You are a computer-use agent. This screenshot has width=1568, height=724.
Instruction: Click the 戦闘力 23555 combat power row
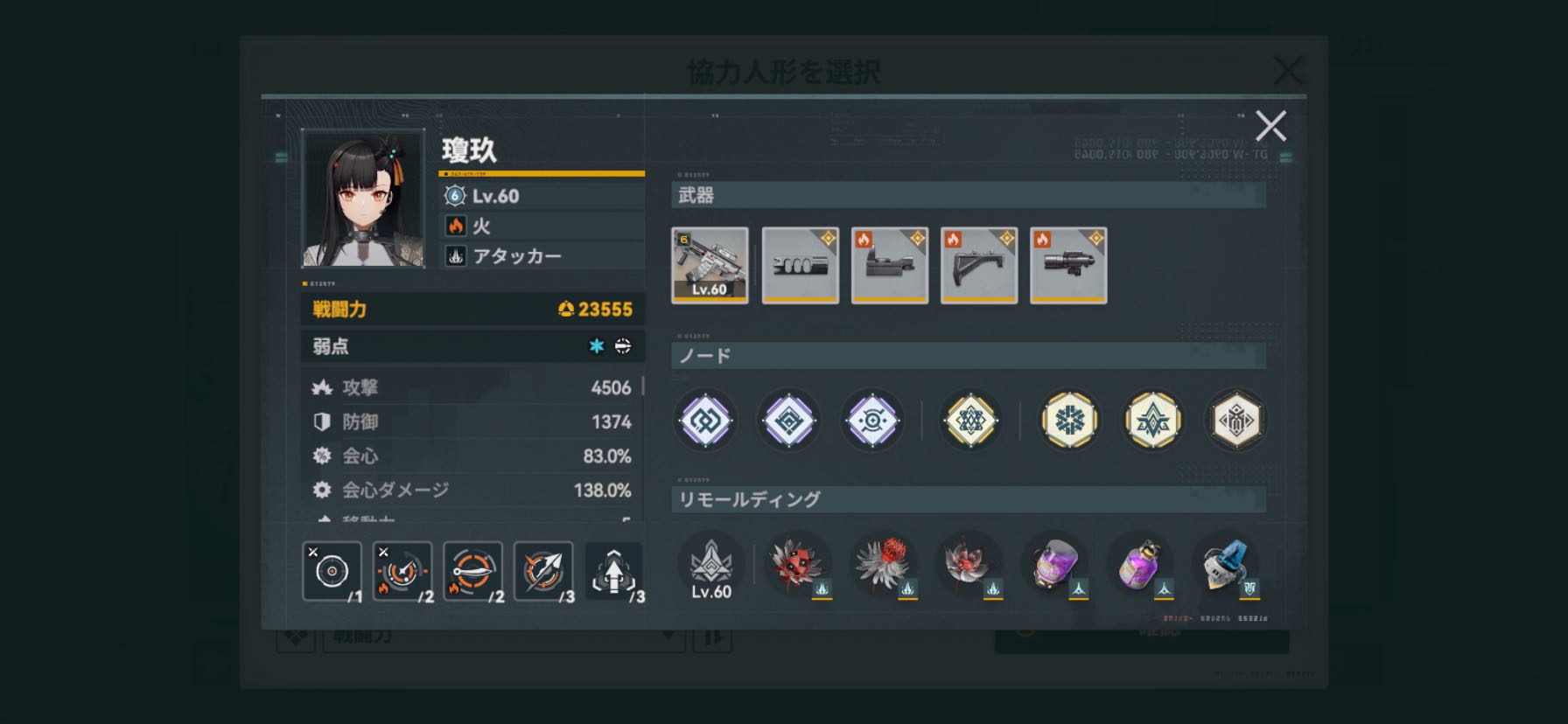click(472, 309)
